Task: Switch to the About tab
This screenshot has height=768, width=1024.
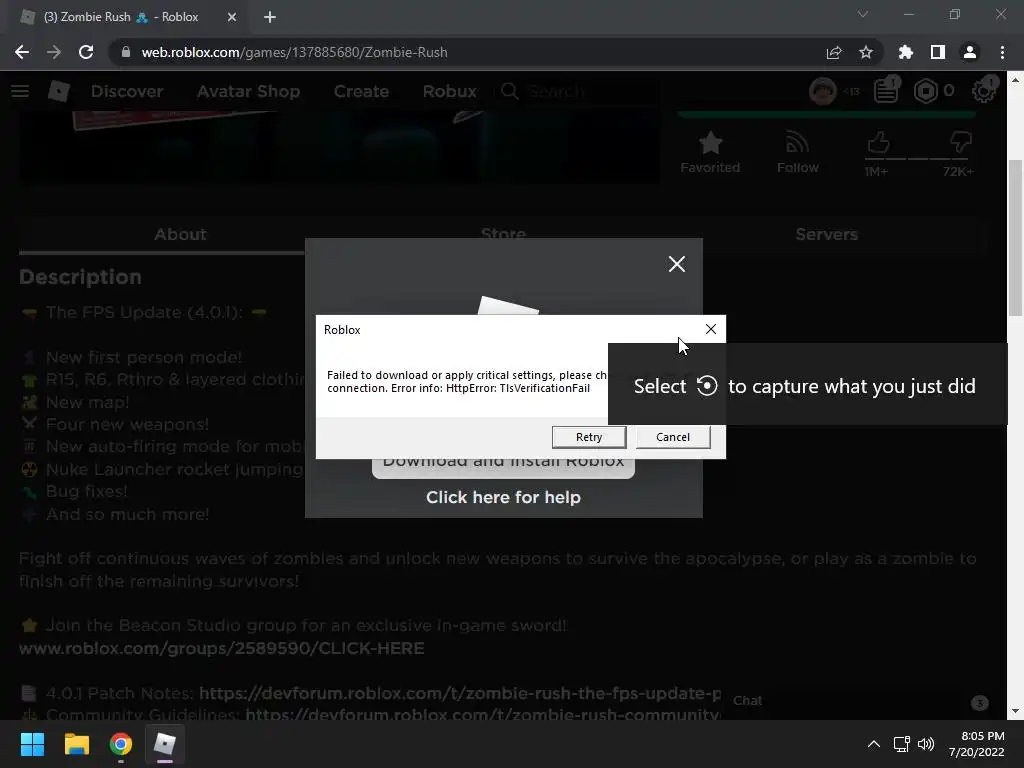Action: point(180,234)
